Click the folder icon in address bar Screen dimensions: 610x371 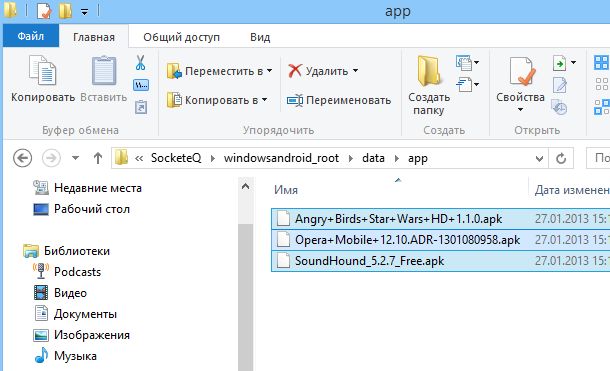[x=121, y=158]
